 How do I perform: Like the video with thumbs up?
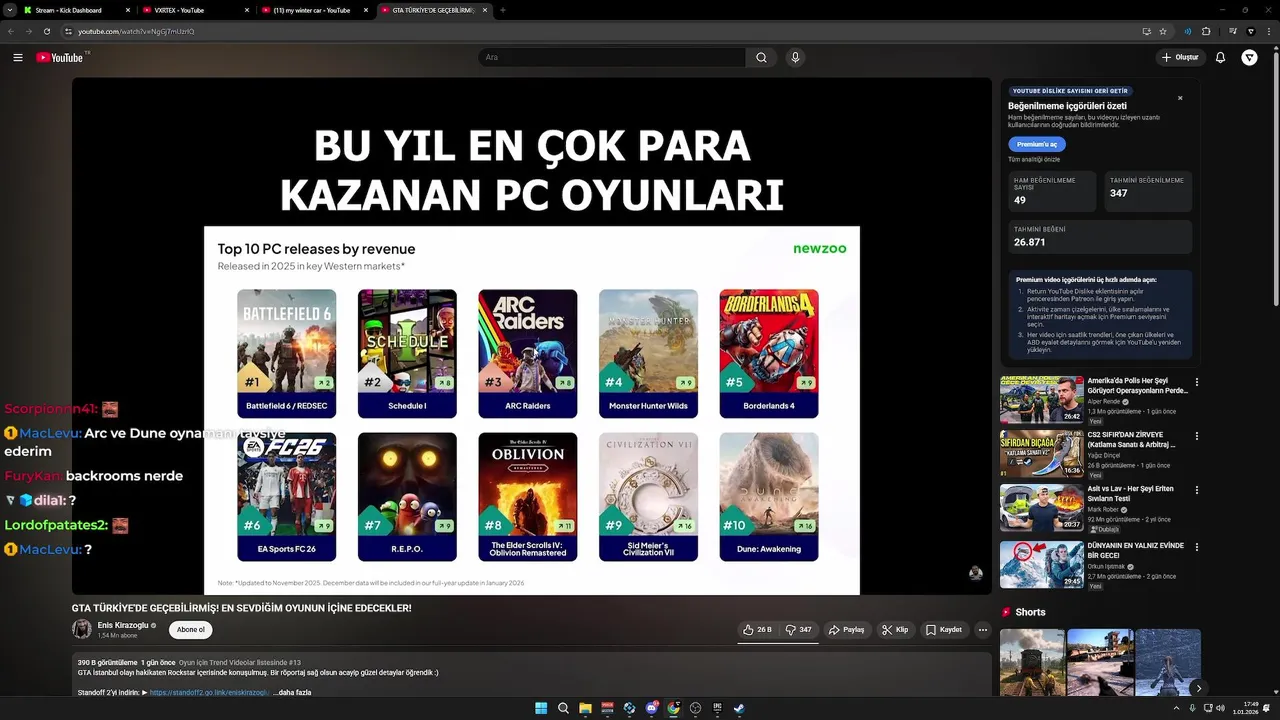coord(757,630)
